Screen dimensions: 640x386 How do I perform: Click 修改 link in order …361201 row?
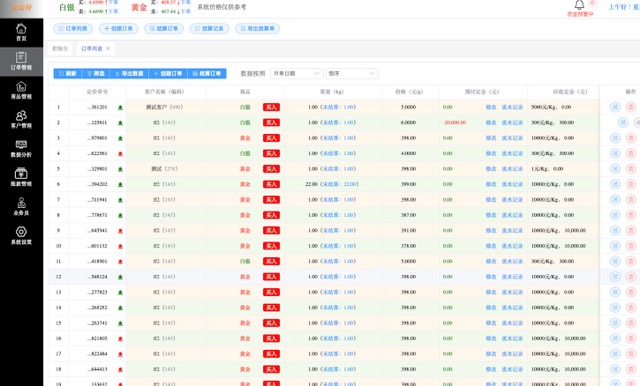tap(491, 107)
